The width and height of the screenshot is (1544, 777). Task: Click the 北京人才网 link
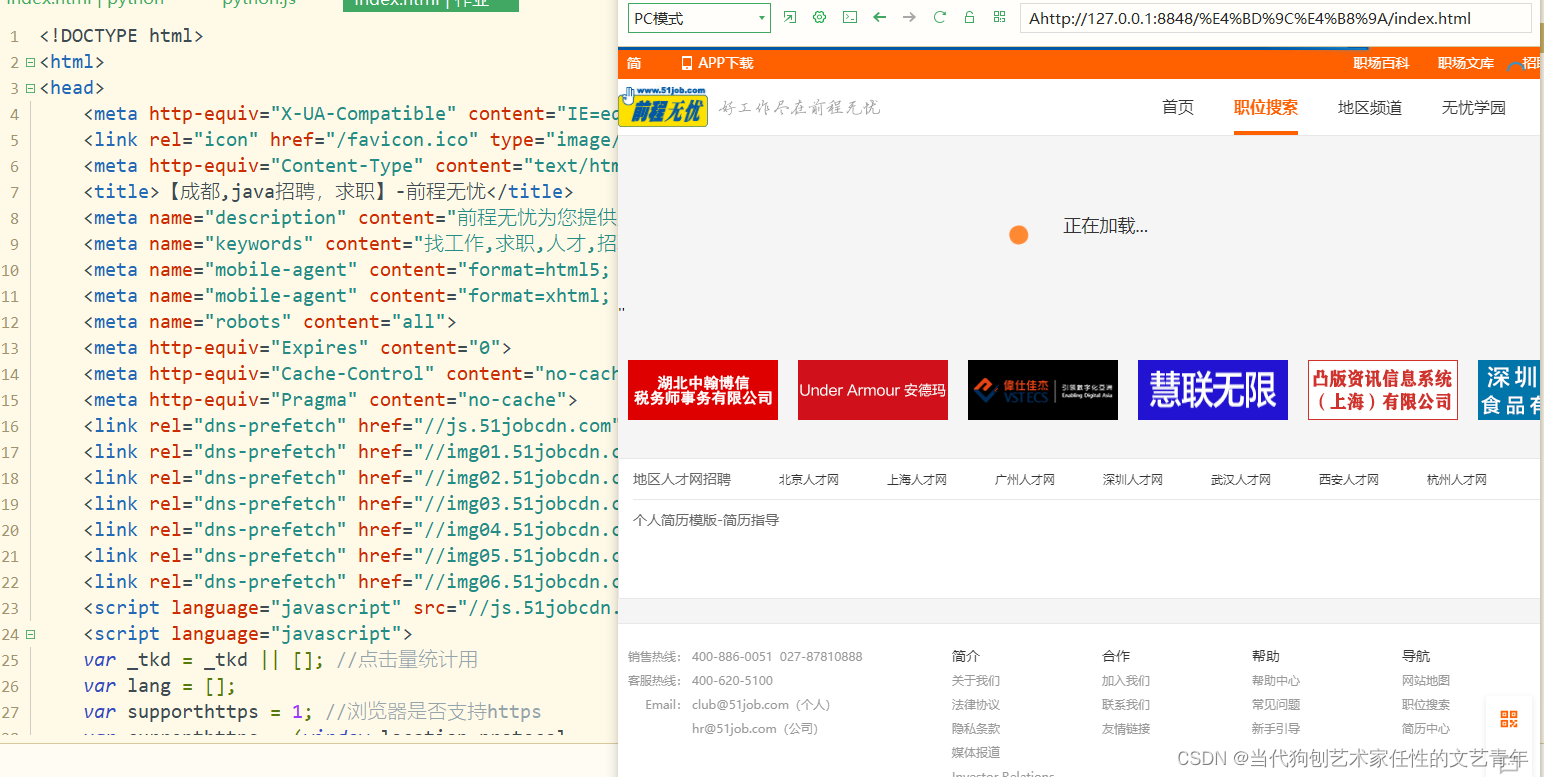point(809,480)
